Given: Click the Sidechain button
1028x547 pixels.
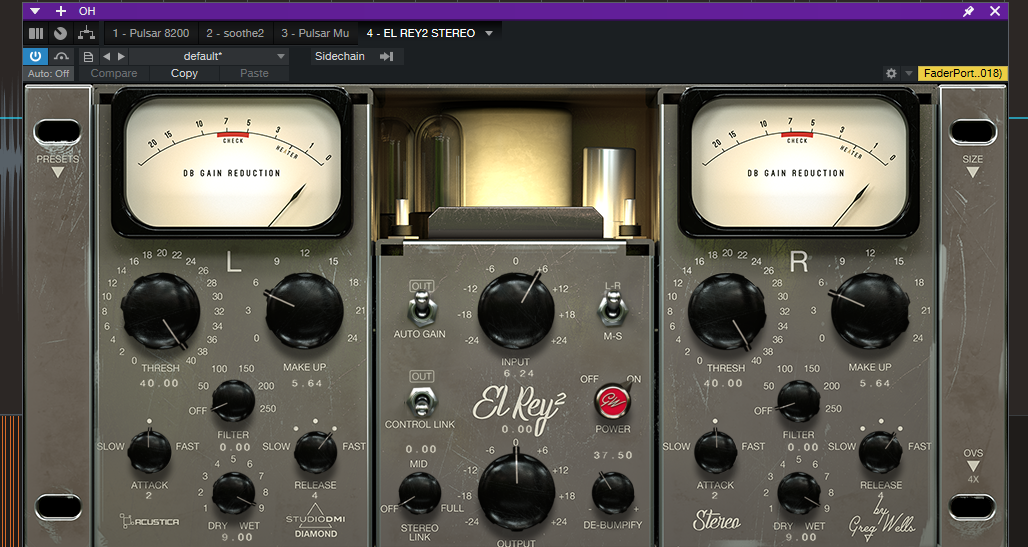Looking at the screenshot, I should pyautogui.click(x=340, y=56).
